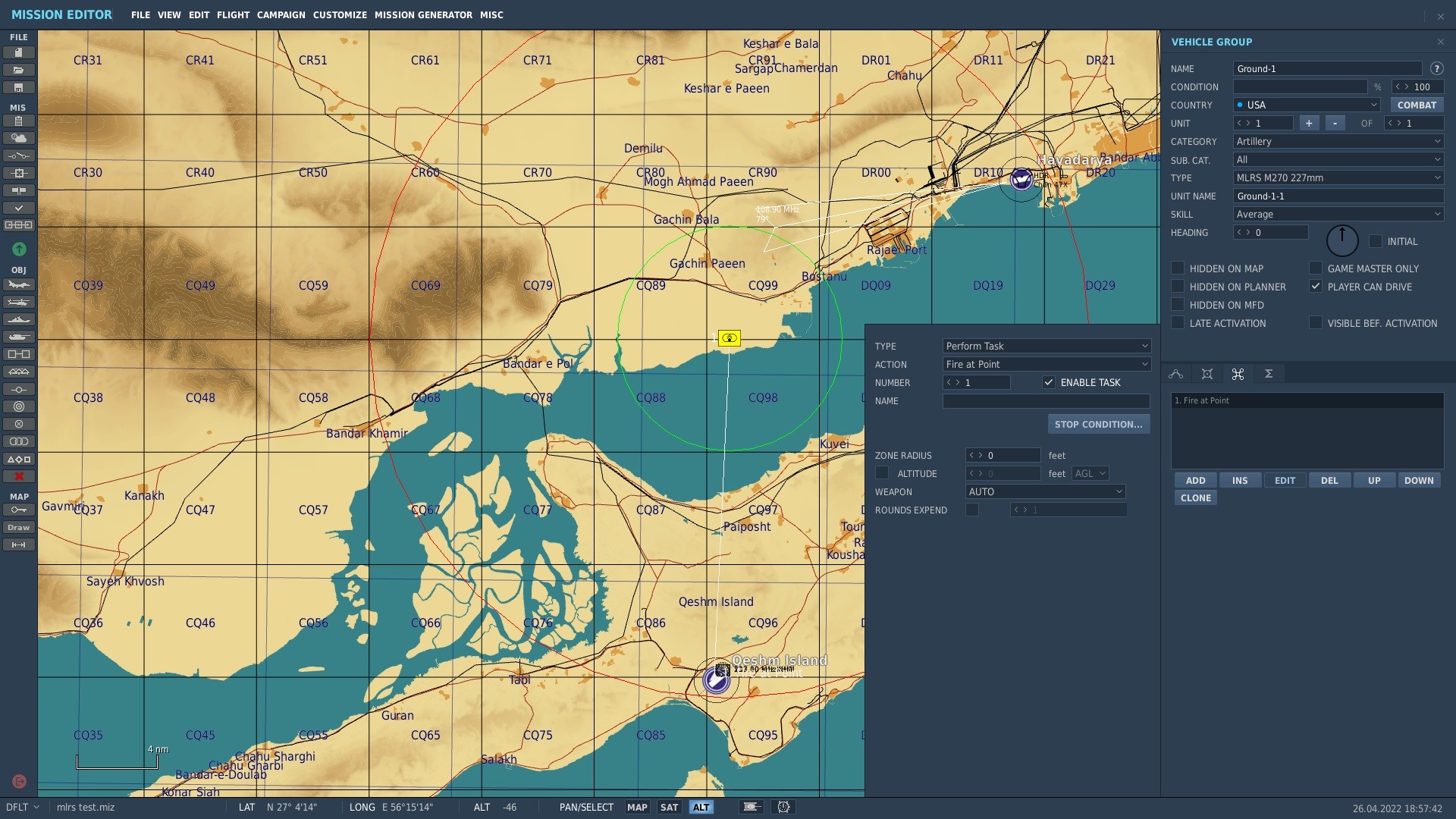The image size is (1456, 819).
Task: Enable the HIDDEN ON PLANNER checkbox
Action: 1178,286
